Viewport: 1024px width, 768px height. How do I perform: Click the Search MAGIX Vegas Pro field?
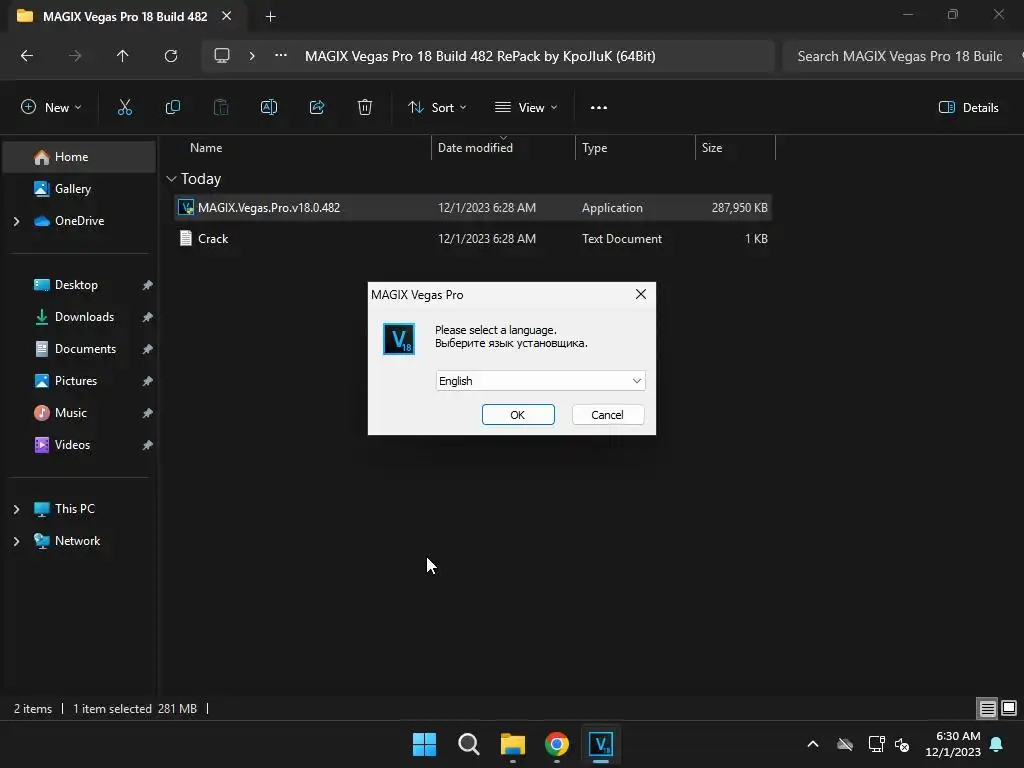pyautogui.click(x=903, y=56)
